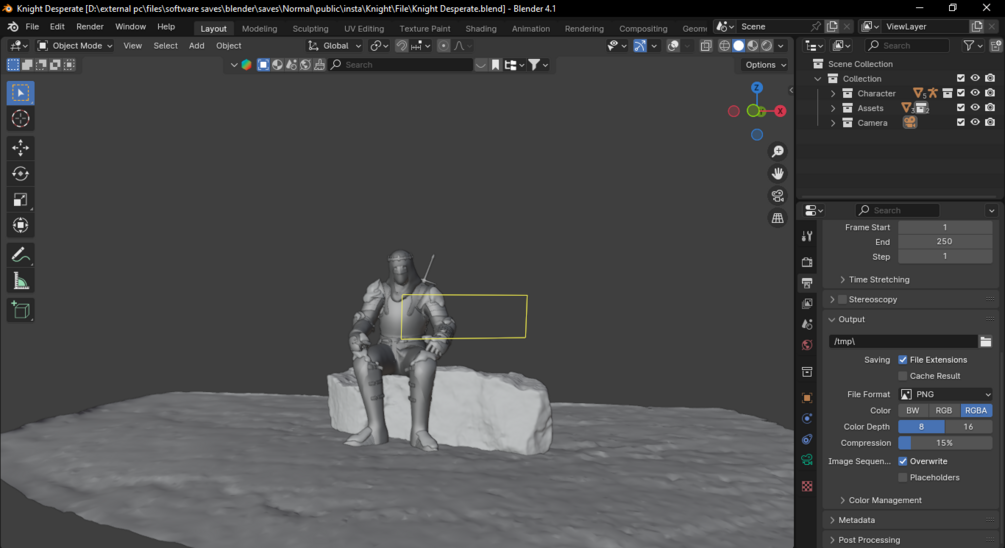Uncheck the Overwrite checkbox
Screen dimensions: 1005x548
[902, 461]
